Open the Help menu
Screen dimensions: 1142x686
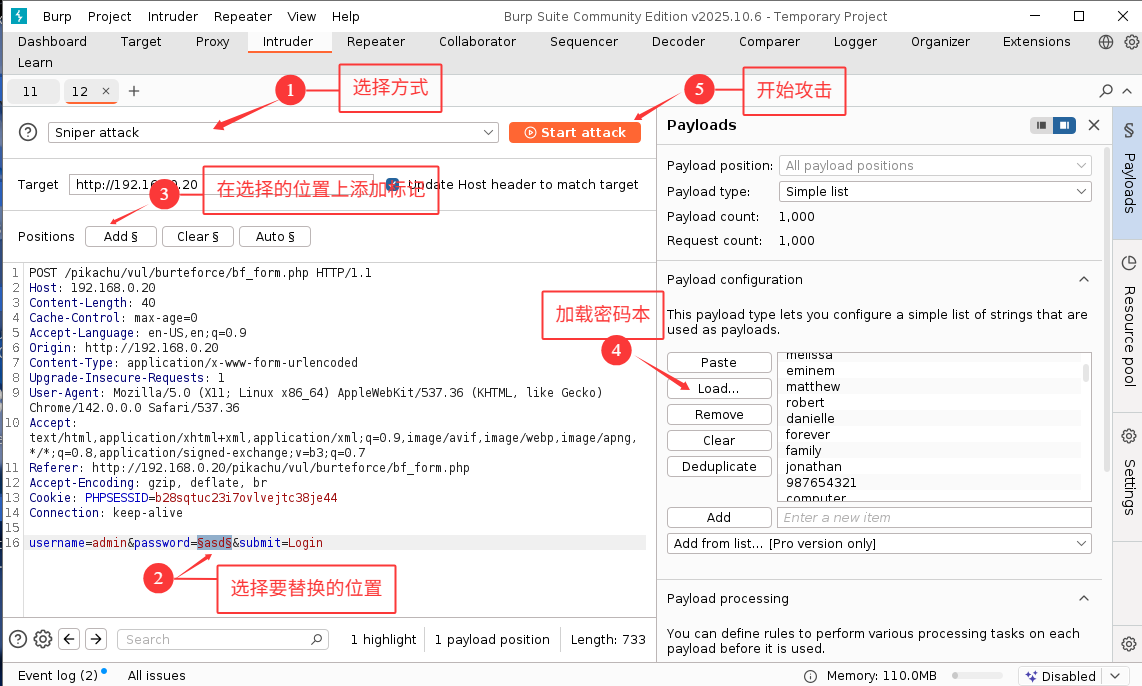point(346,16)
